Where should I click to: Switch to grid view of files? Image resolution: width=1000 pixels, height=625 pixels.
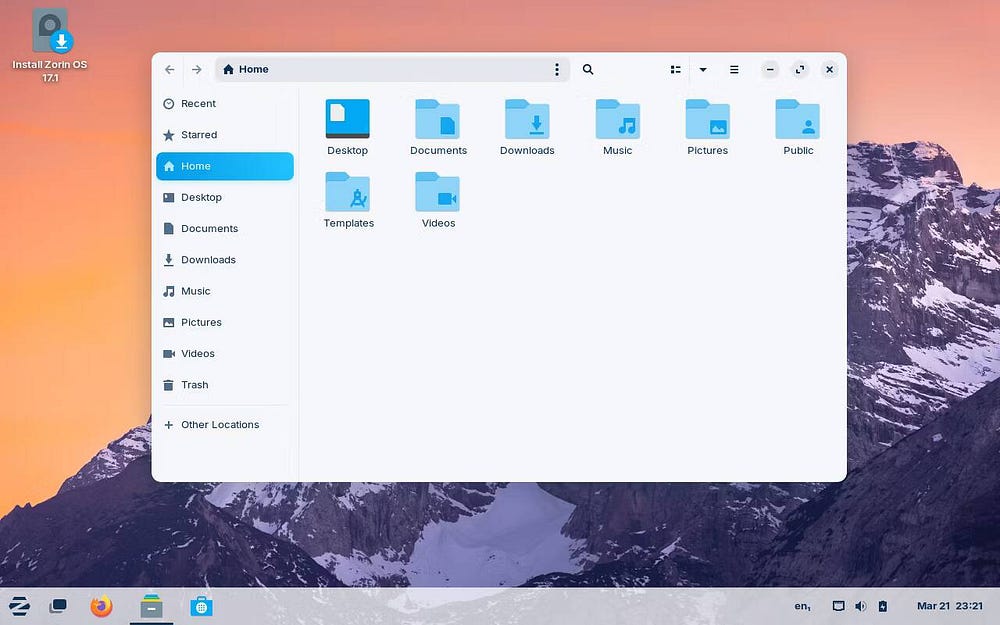click(x=675, y=69)
